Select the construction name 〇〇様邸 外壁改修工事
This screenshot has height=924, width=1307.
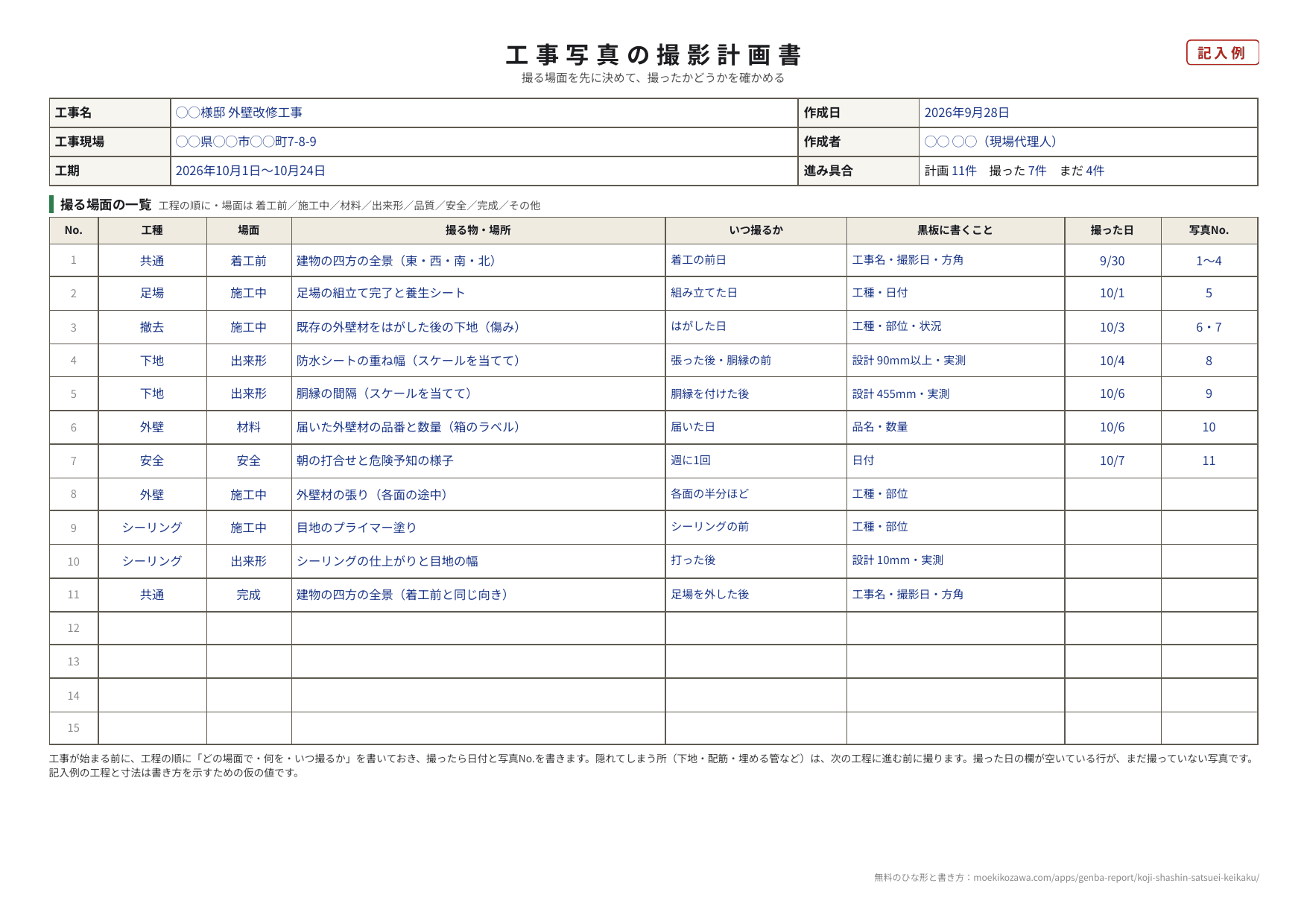tap(239, 113)
